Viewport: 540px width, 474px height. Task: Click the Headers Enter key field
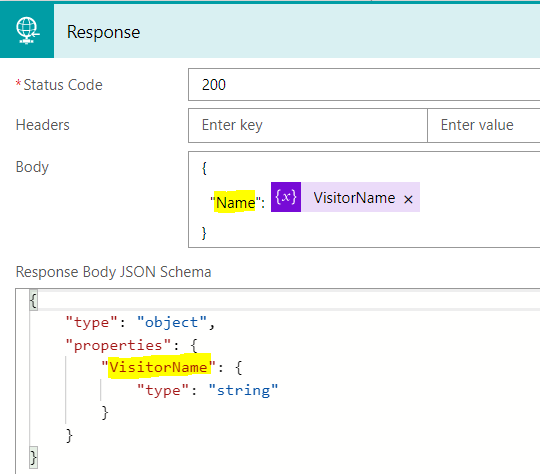point(308,125)
